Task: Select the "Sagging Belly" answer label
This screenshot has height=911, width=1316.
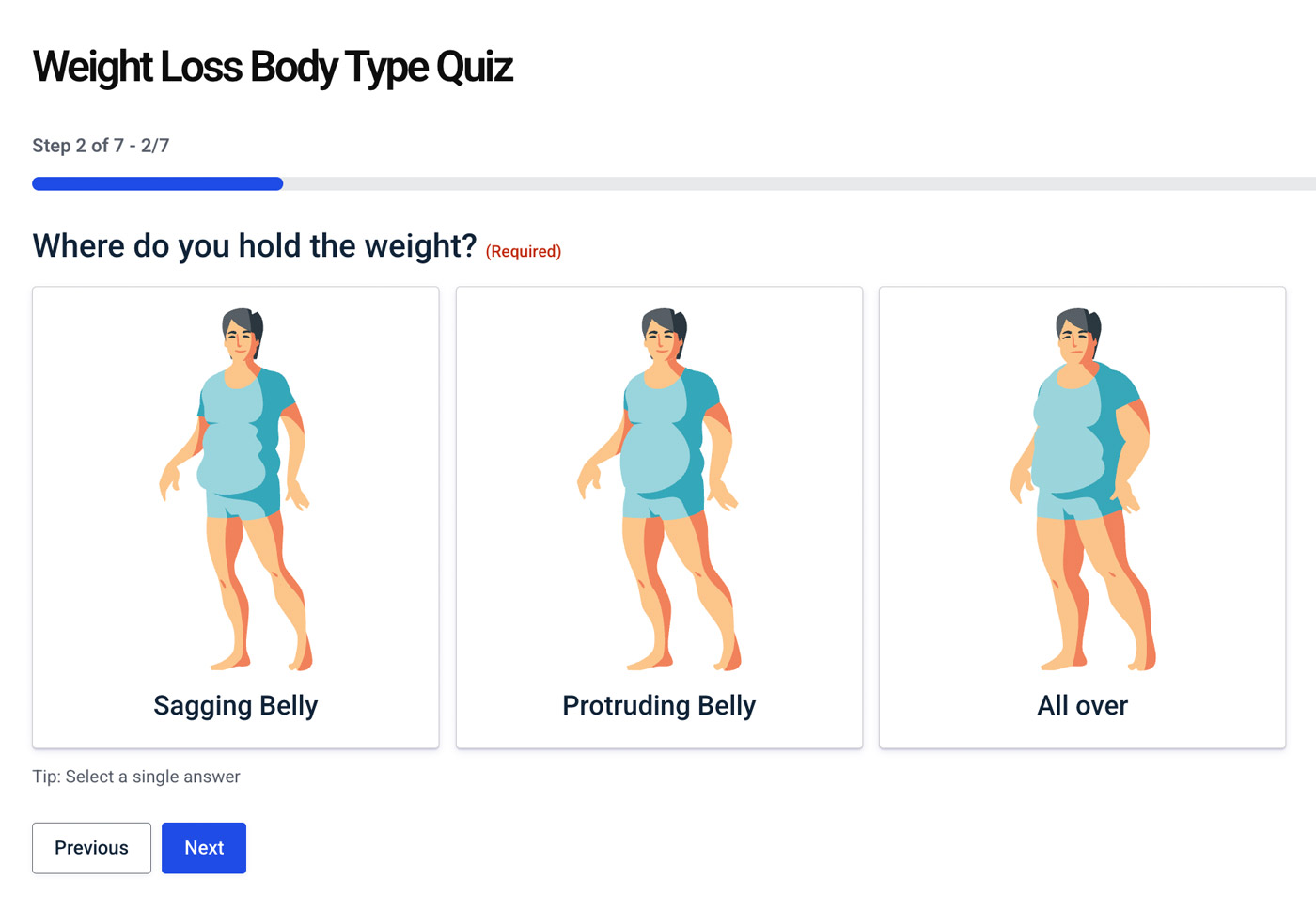Action: (236, 705)
